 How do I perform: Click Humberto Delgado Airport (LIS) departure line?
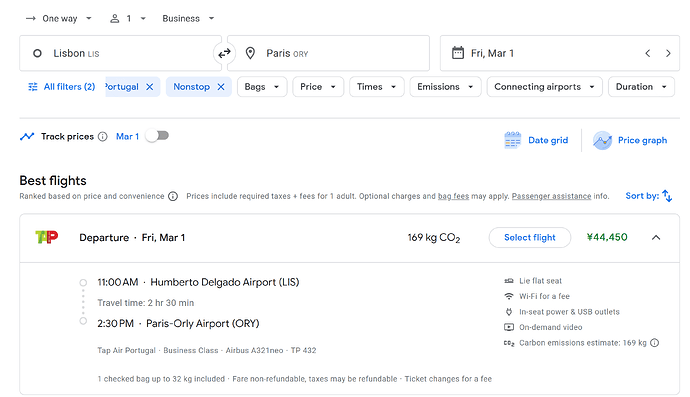coord(198,282)
